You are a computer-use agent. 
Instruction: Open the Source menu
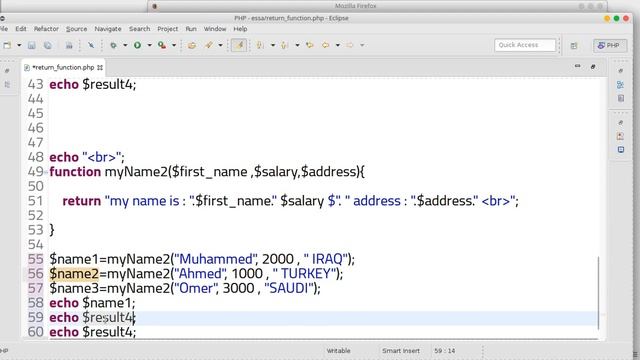pyautogui.click(x=76, y=29)
